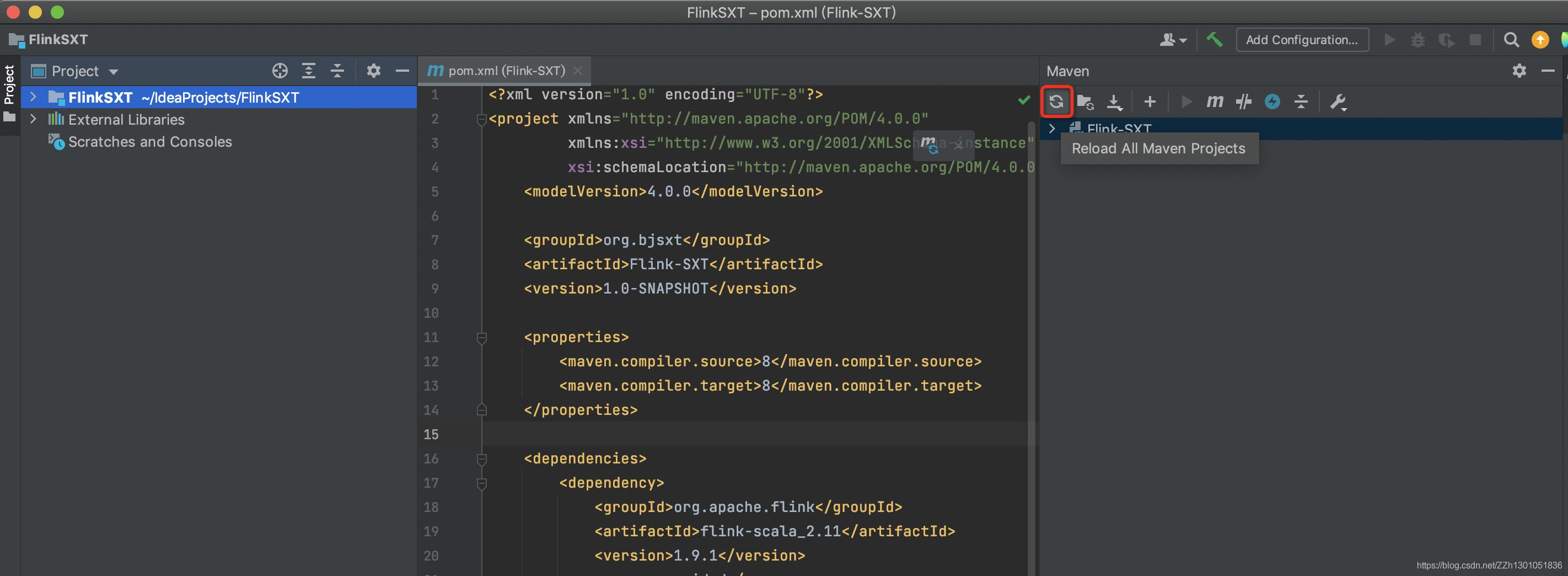Generate sources and update folders icon
This screenshot has height=576, width=1568.
pyautogui.click(x=1085, y=102)
